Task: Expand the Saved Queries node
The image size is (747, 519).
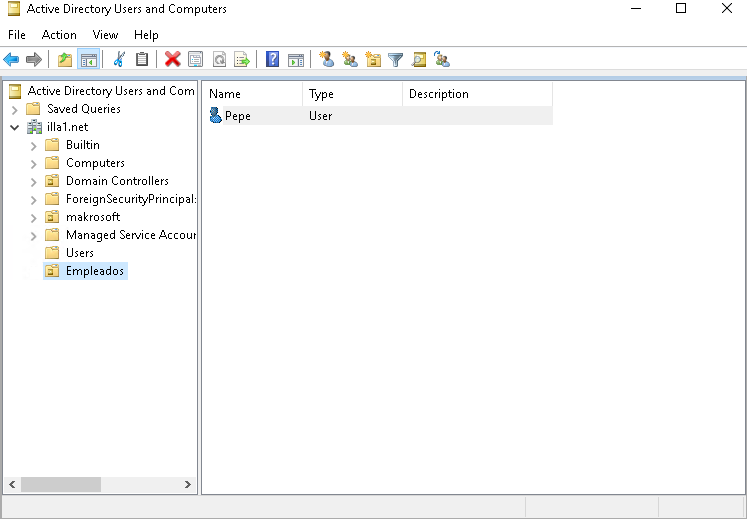Action: click(x=15, y=110)
